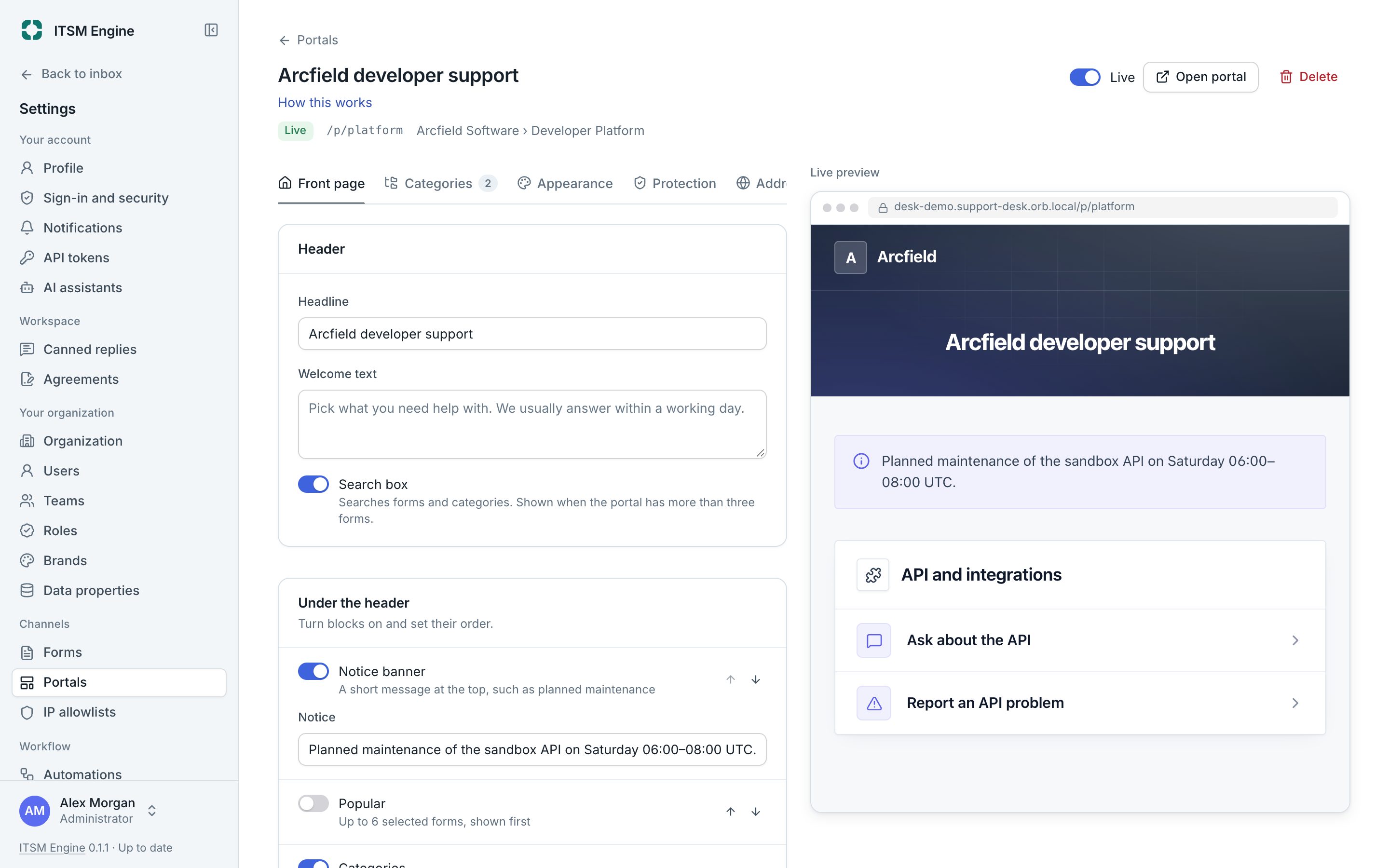The image size is (1389, 868).
Task: Click the Agreements document-pen icon
Action: tap(27, 379)
